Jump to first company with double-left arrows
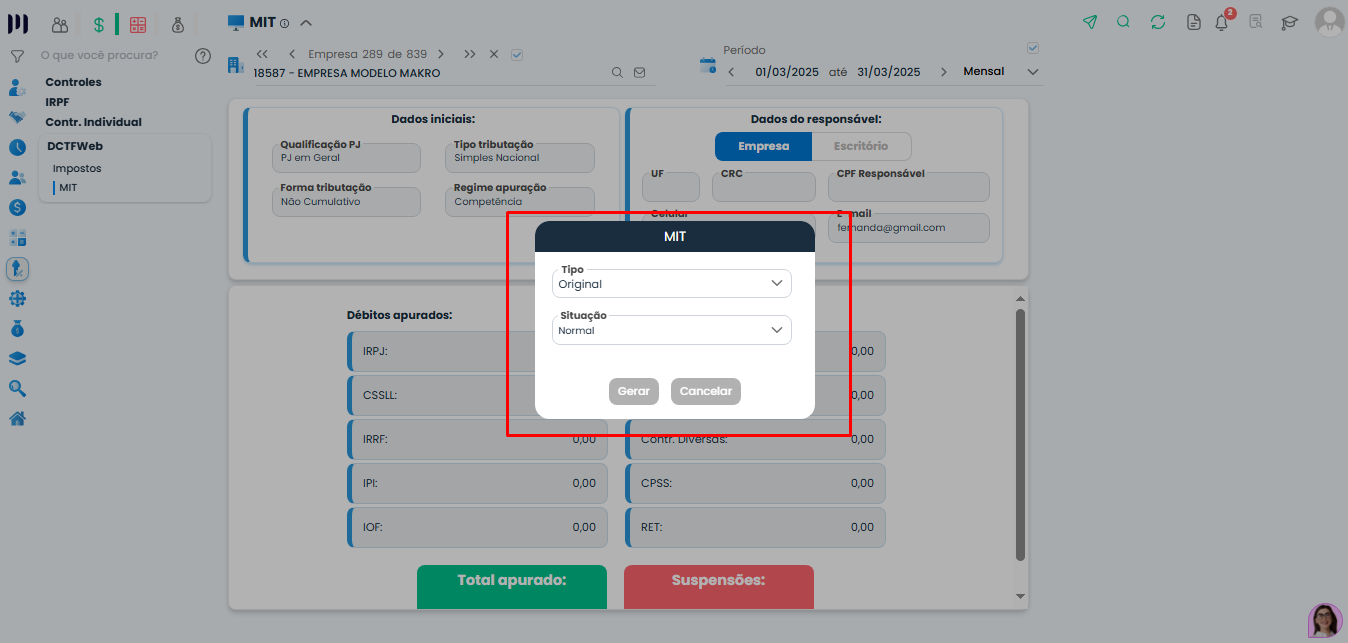Screen dimensions: 1348x643 (x=262, y=54)
